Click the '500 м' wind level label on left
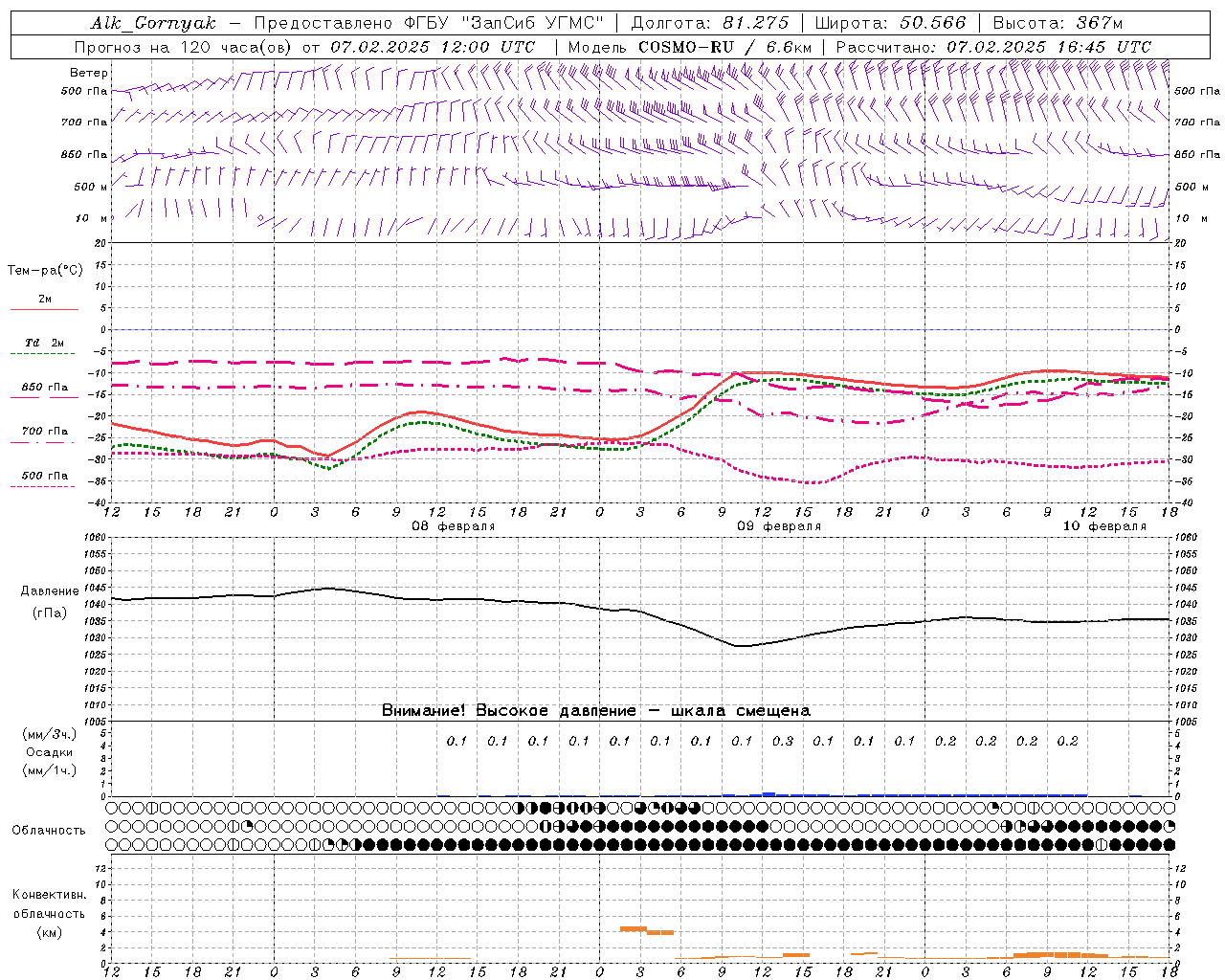The width and height of the screenshot is (1225, 980). point(91,187)
